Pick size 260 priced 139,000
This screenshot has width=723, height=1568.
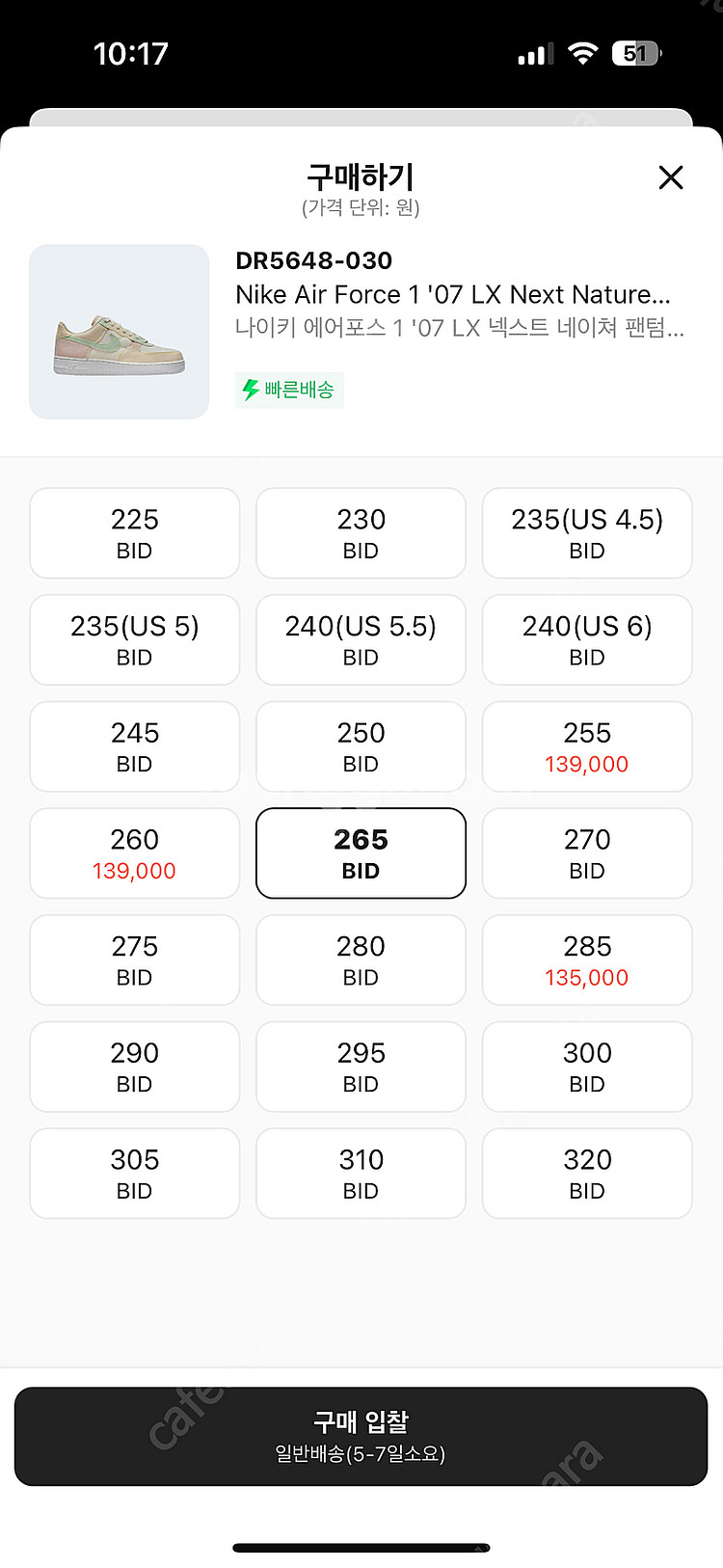[x=135, y=853]
